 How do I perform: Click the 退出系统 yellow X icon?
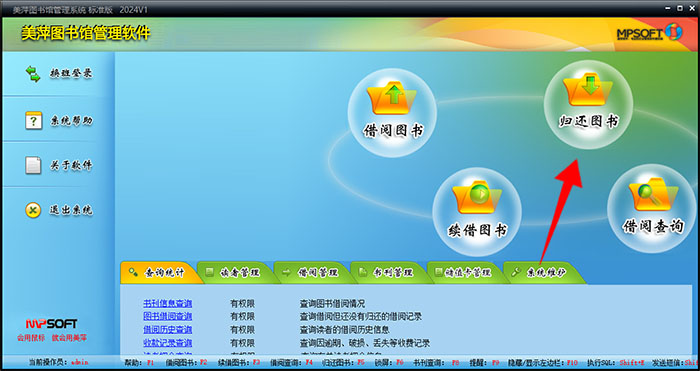click(x=33, y=210)
